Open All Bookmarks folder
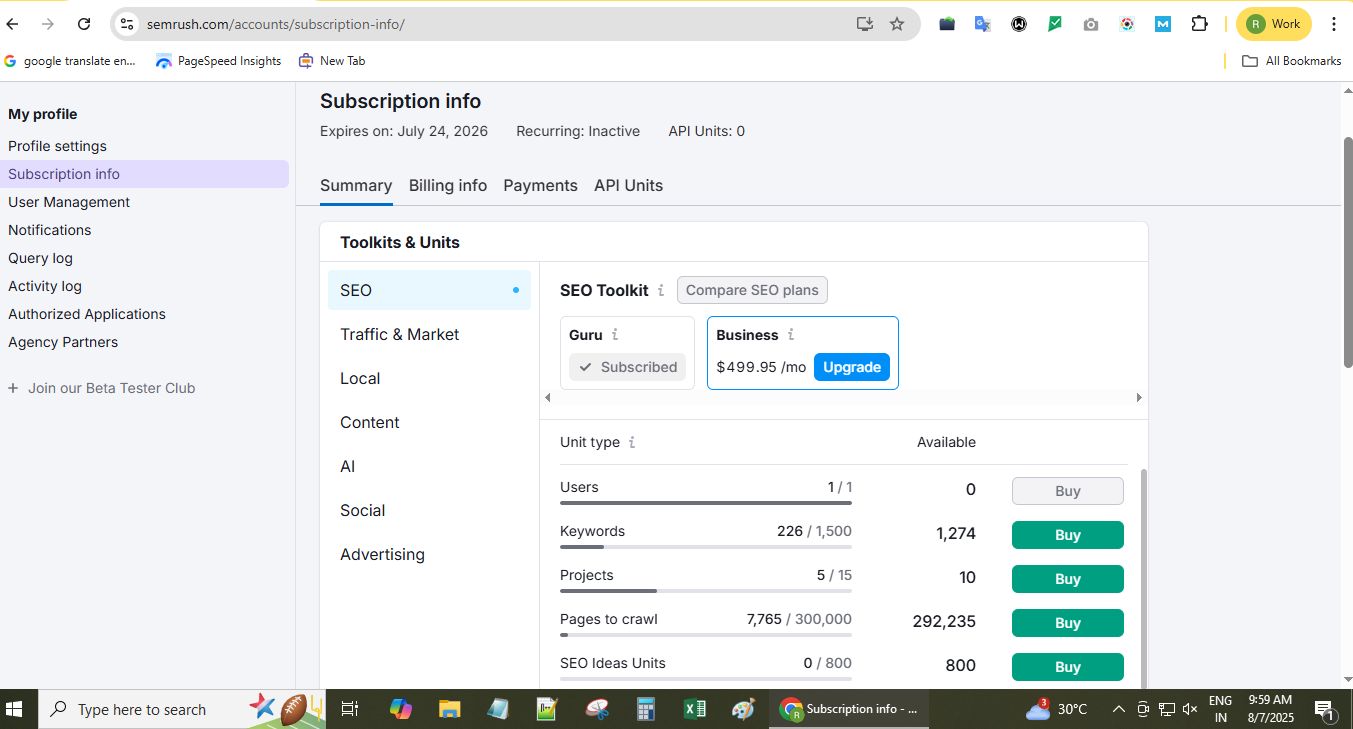The height and width of the screenshot is (729, 1353). point(1291,61)
